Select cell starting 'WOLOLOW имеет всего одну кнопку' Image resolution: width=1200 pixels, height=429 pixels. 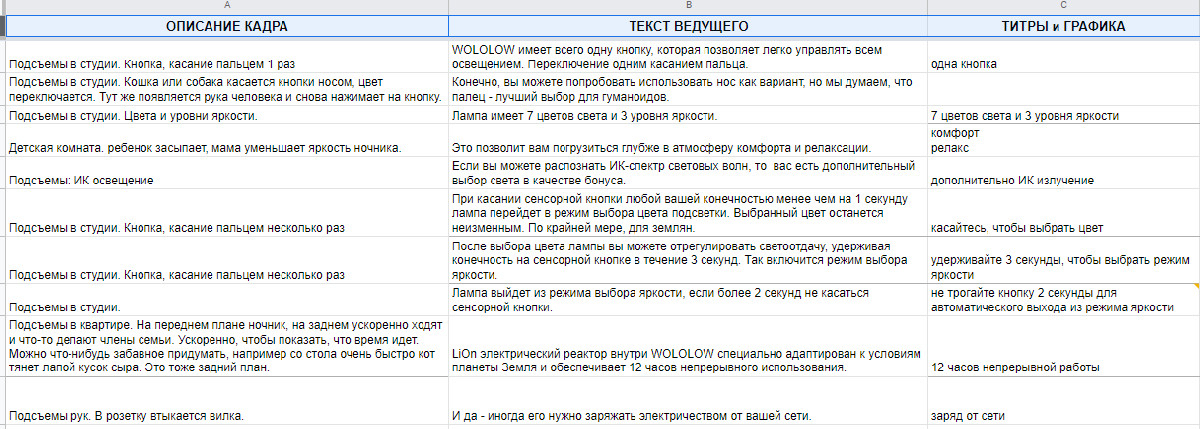[688, 57]
